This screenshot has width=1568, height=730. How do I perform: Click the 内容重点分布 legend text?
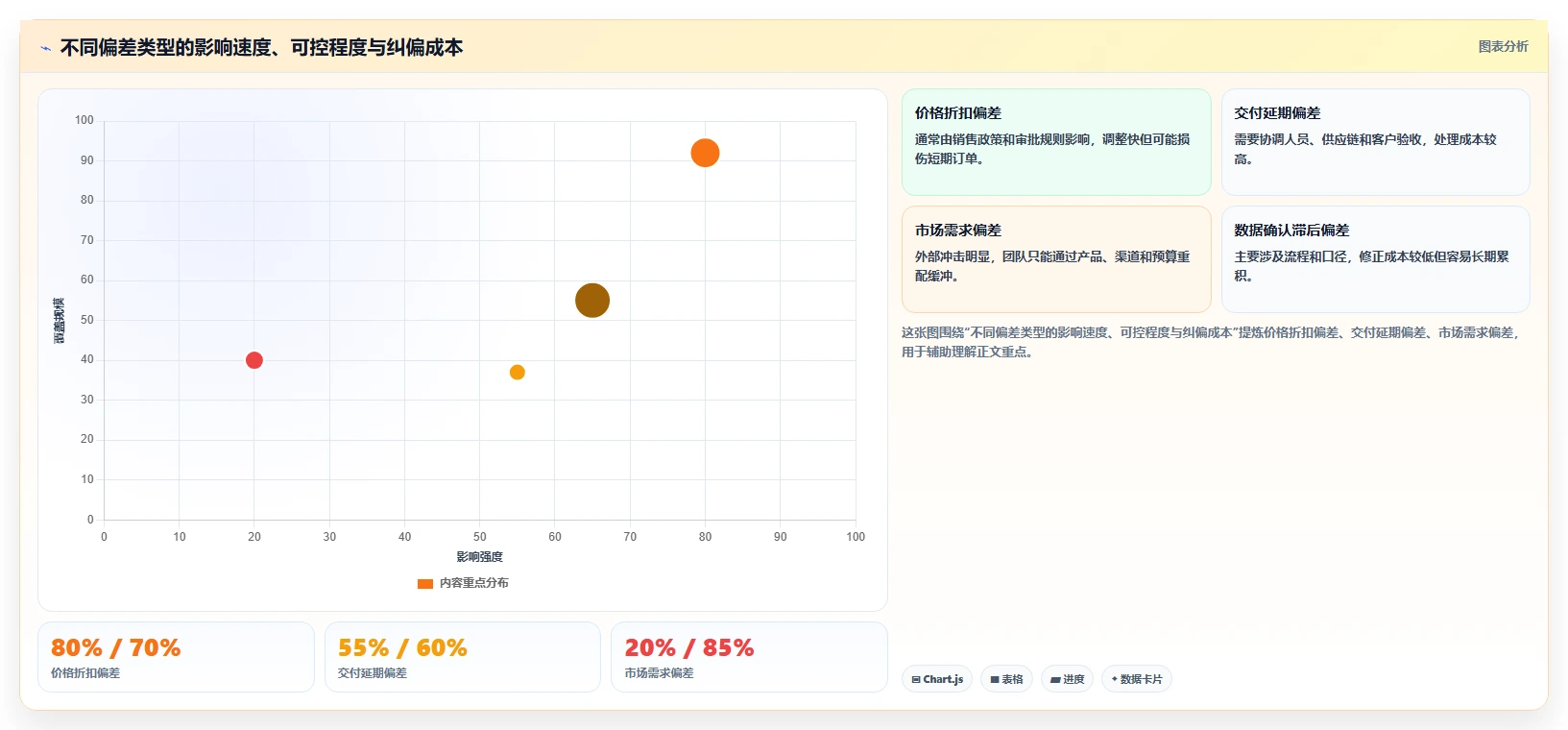point(474,583)
